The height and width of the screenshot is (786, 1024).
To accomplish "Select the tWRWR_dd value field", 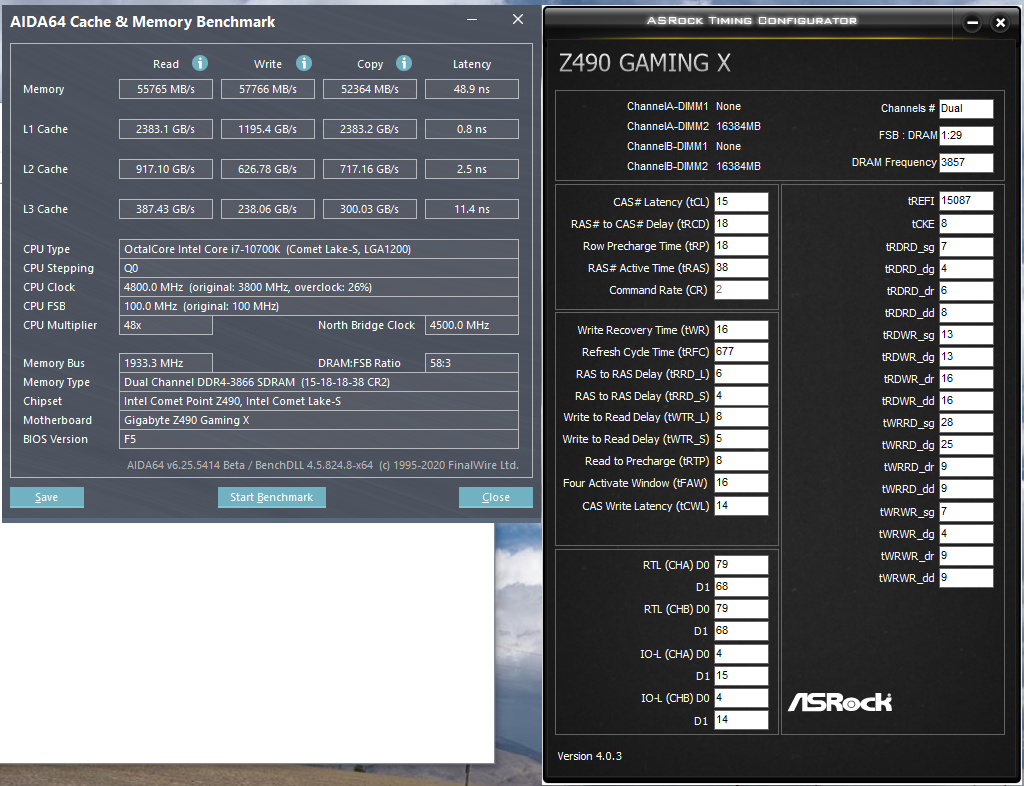I will (x=966, y=578).
